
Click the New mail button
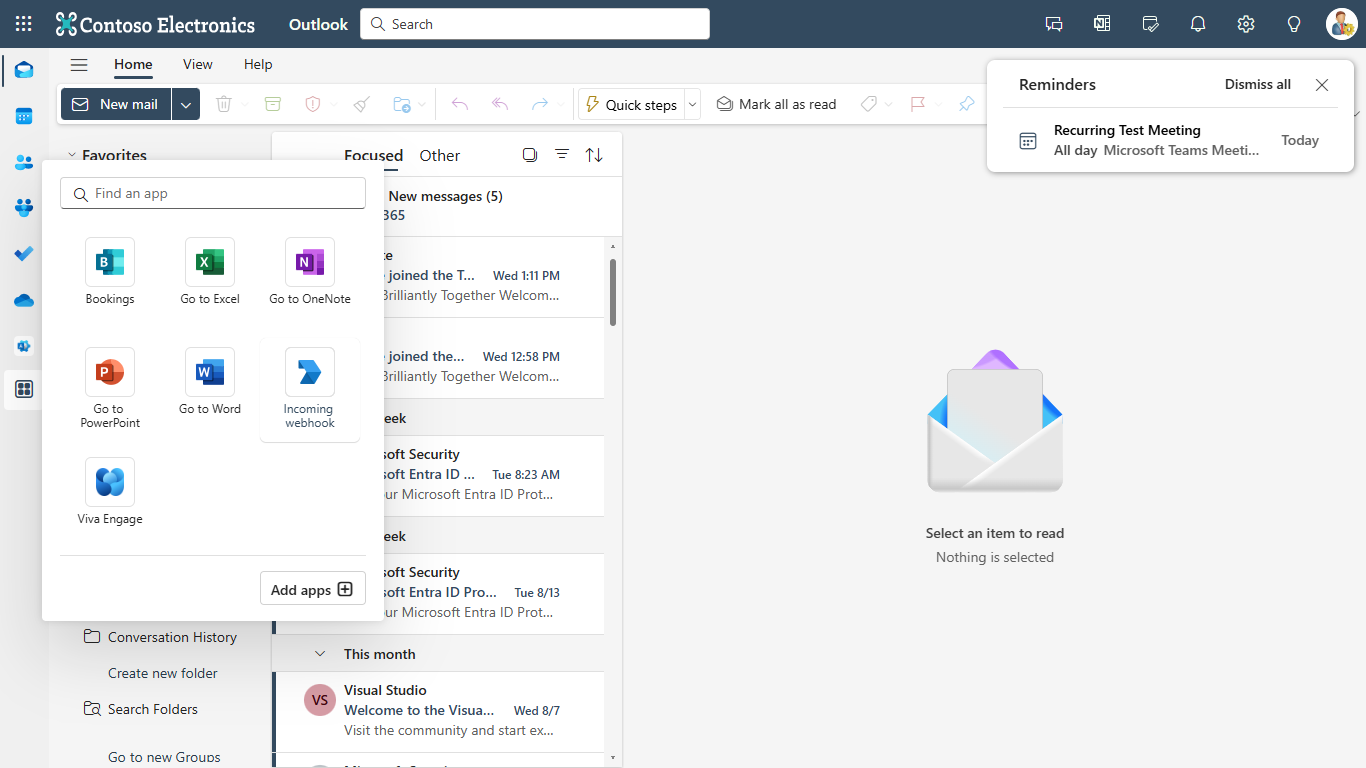coord(116,104)
